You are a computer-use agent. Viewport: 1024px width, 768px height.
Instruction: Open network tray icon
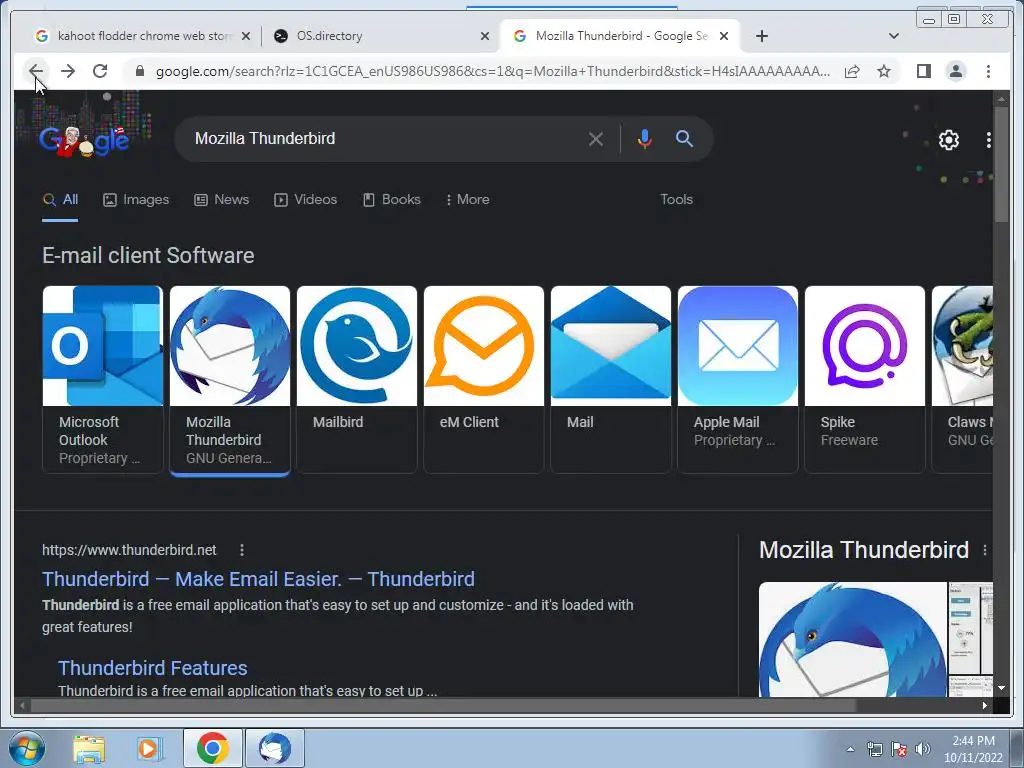coord(874,749)
